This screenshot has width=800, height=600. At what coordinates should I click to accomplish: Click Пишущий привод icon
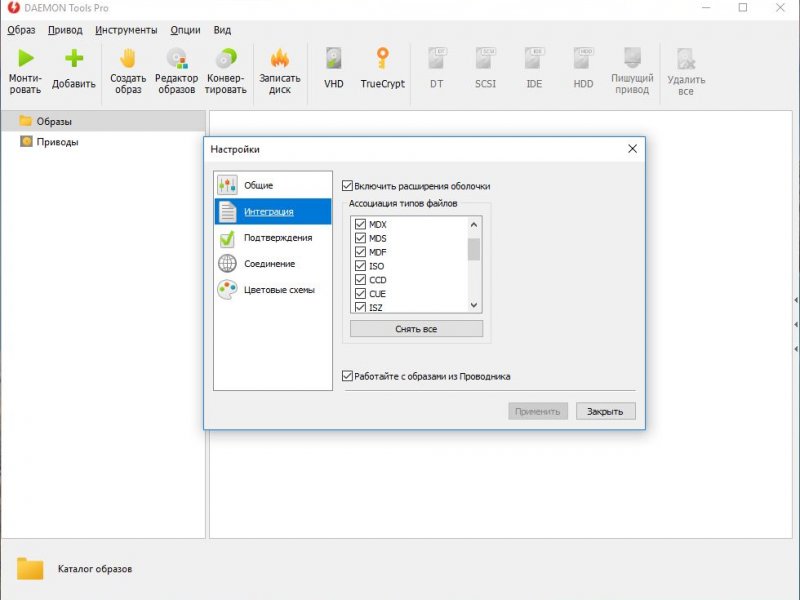(633, 58)
